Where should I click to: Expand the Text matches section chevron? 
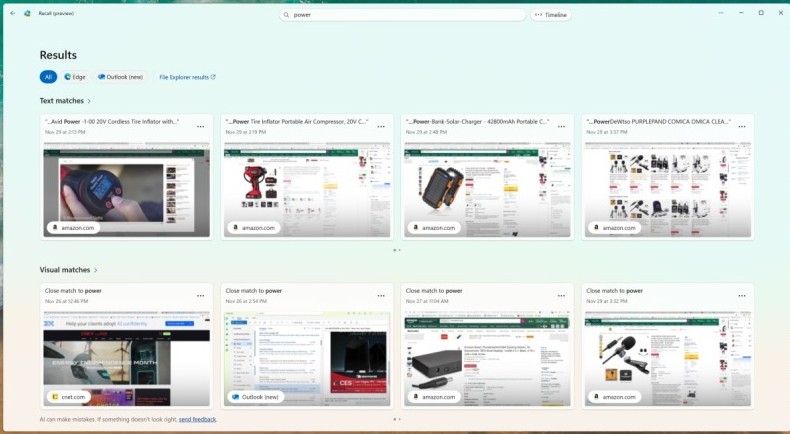pyautogui.click(x=89, y=101)
